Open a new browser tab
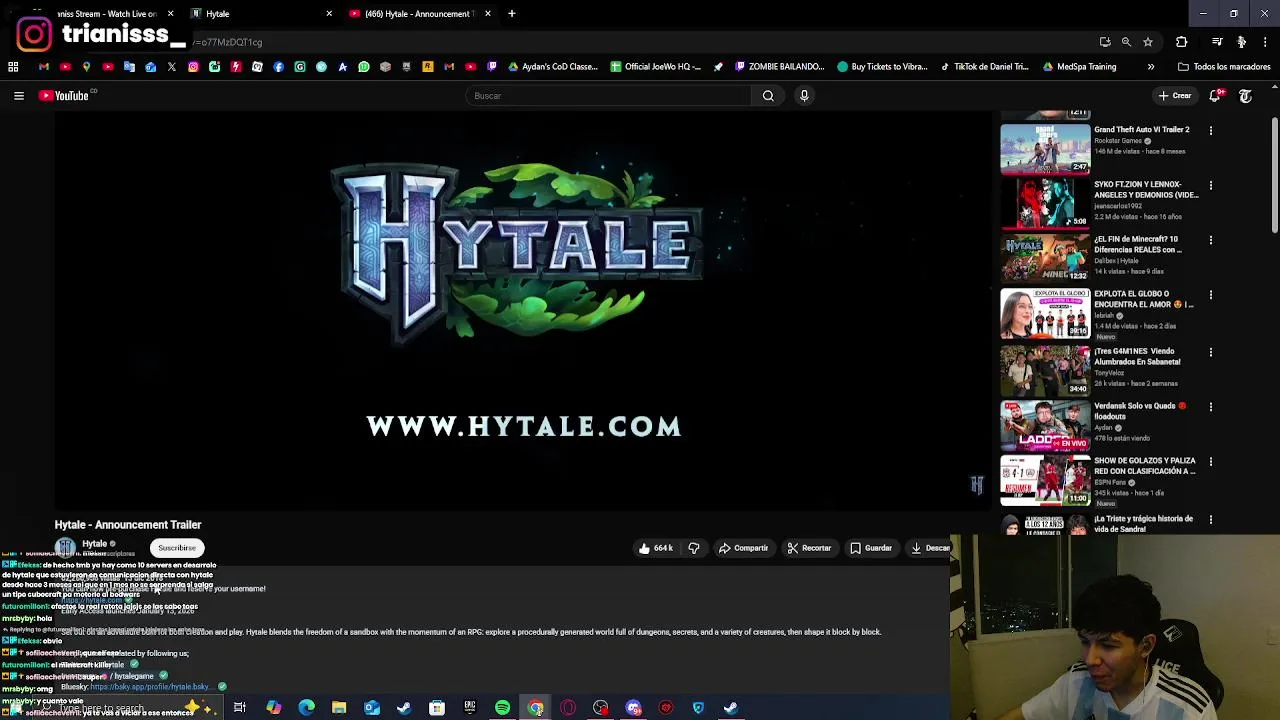The image size is (1280, 720). coord(511,14)
